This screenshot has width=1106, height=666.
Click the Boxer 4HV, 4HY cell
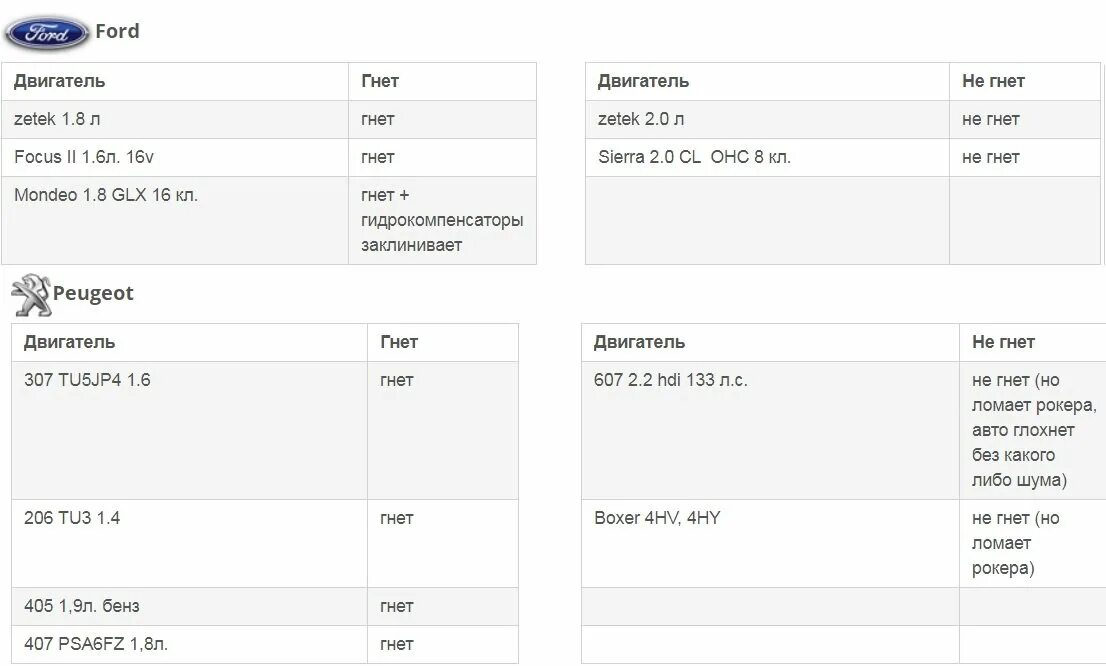point(770,543)
